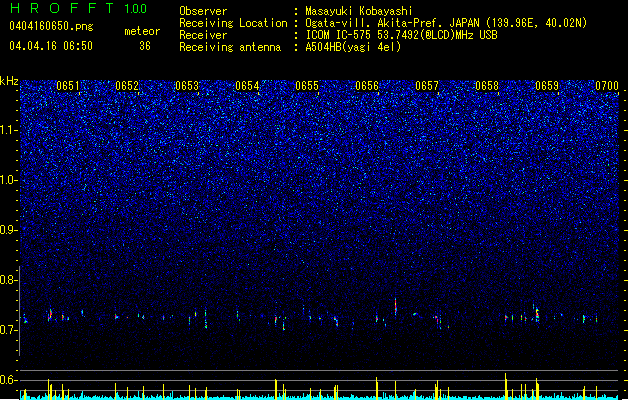Click the 0658 time marker
The width and height of the screenshot is (629, 400).
click(487, 86)
